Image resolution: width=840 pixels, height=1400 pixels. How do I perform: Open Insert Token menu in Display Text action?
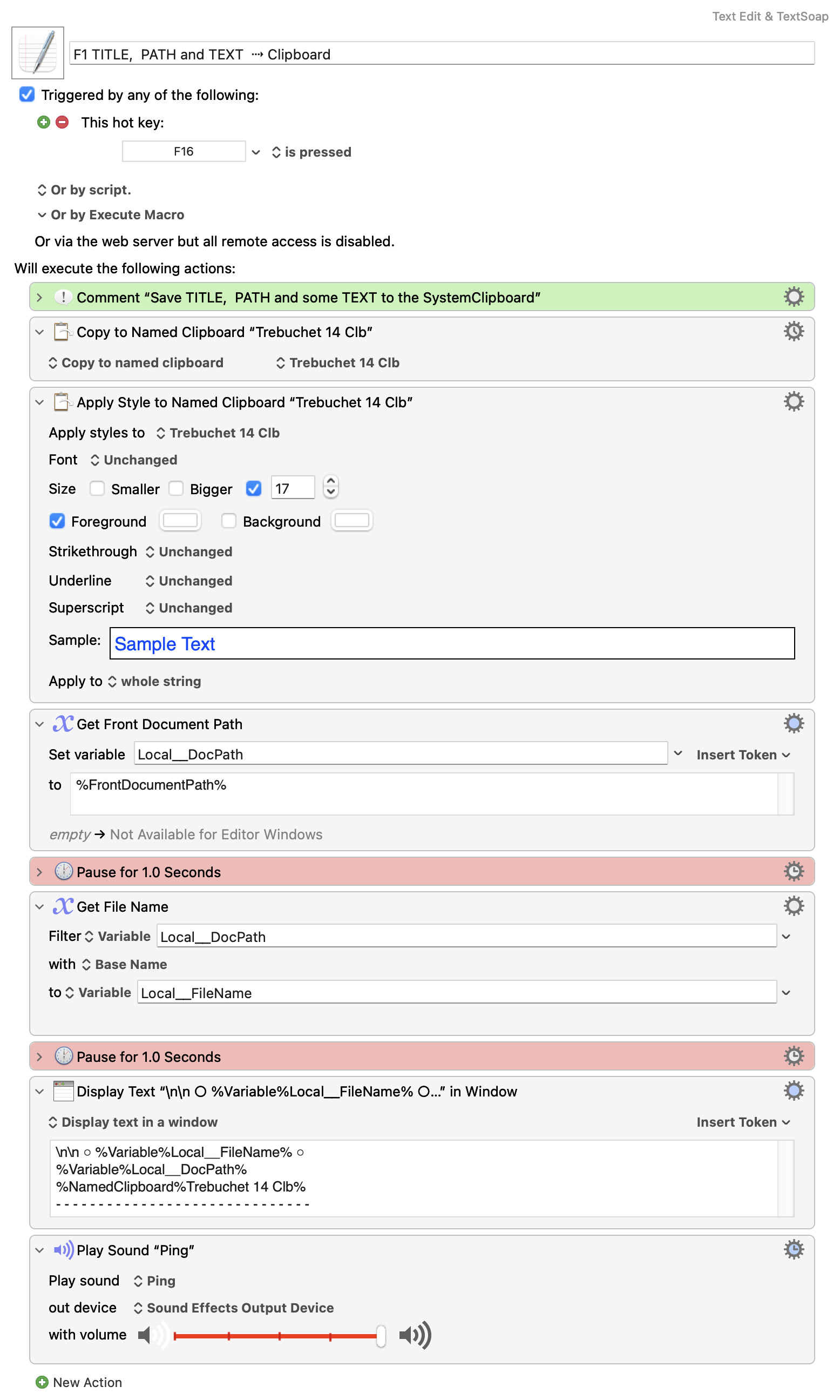(x=742, y=1121)
